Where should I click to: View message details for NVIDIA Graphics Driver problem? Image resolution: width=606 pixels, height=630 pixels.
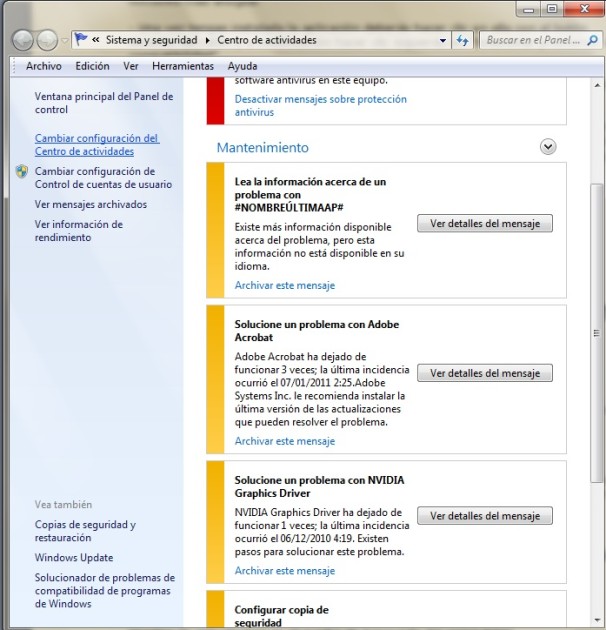485,515
